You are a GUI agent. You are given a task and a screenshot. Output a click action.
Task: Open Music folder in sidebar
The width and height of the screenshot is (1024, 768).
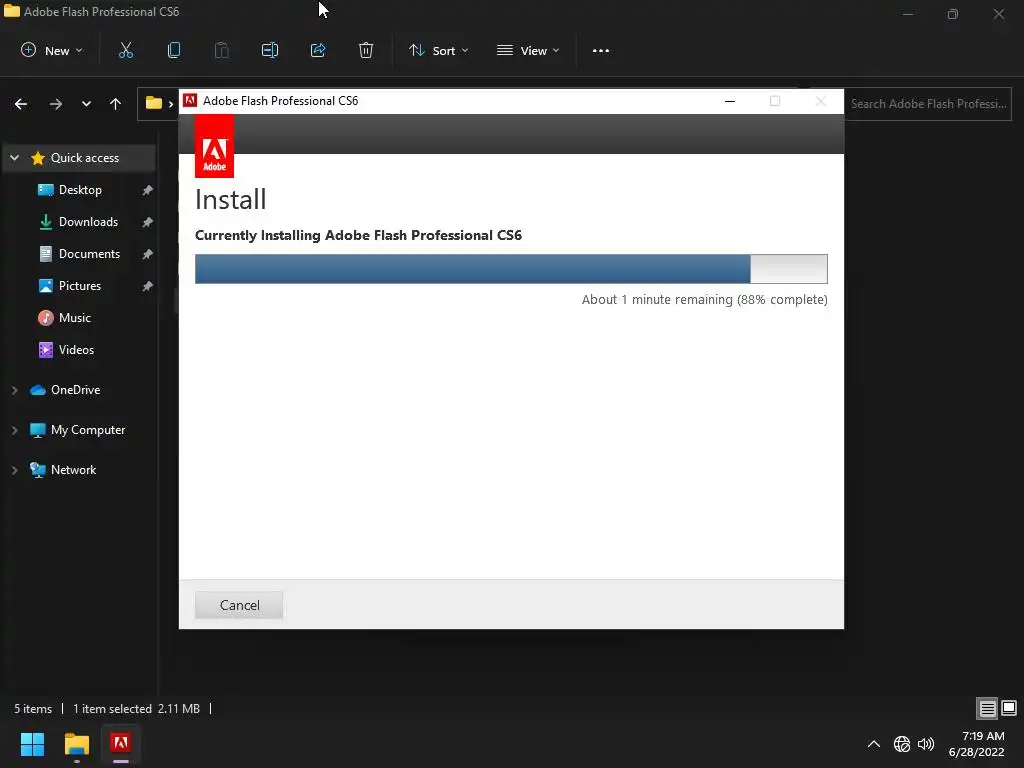click(74, 318)
